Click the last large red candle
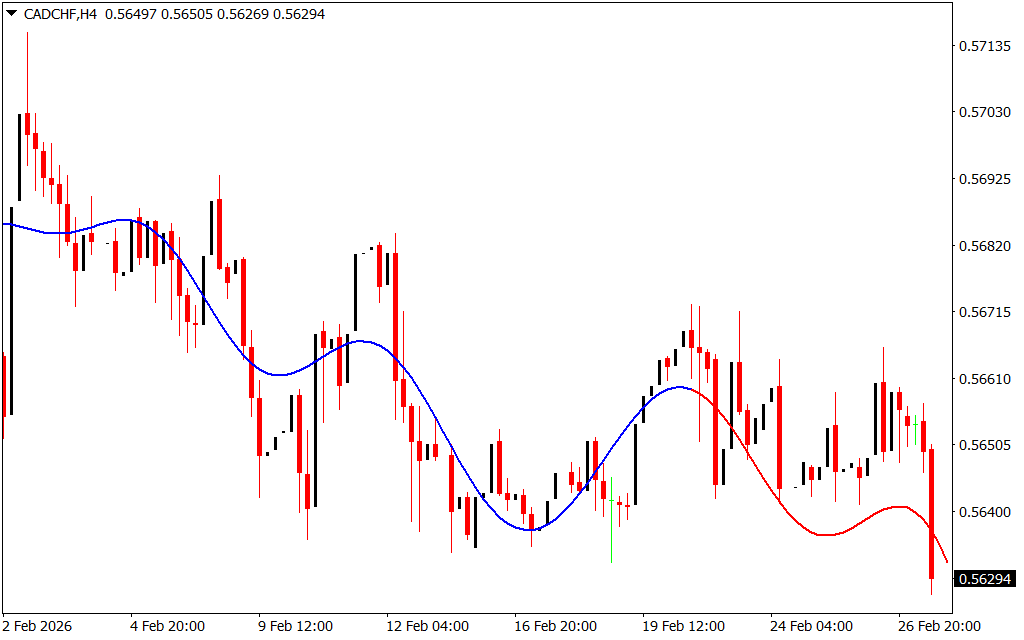Image resolution: width=1024 pixels, height=640 pixels. [x=931, y=512]
